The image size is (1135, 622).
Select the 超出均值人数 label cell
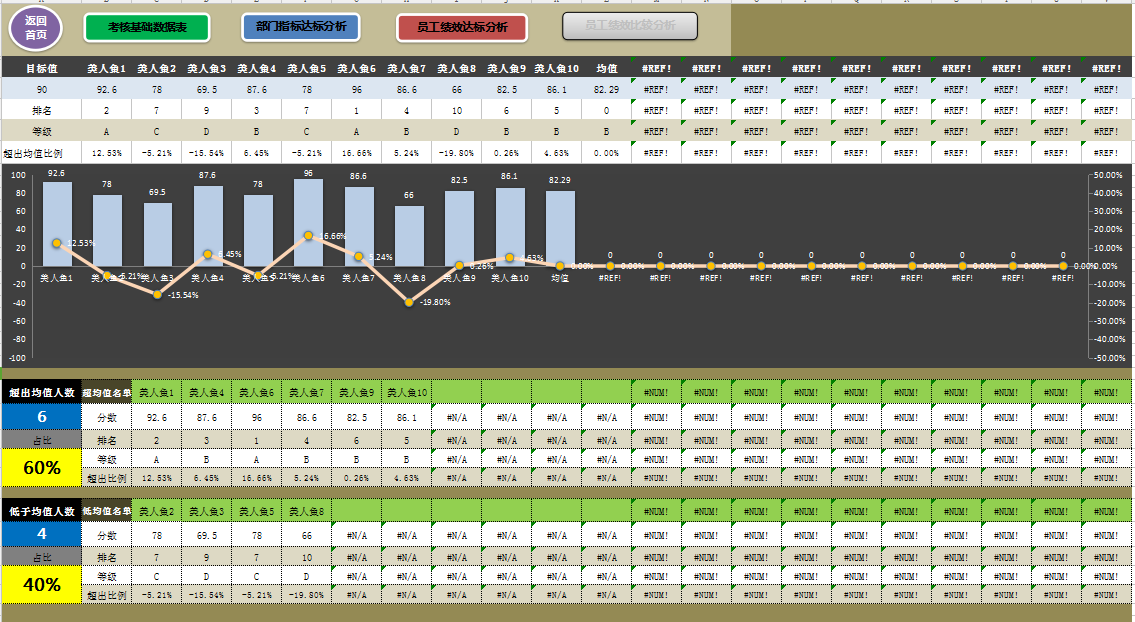coord(42,392)
